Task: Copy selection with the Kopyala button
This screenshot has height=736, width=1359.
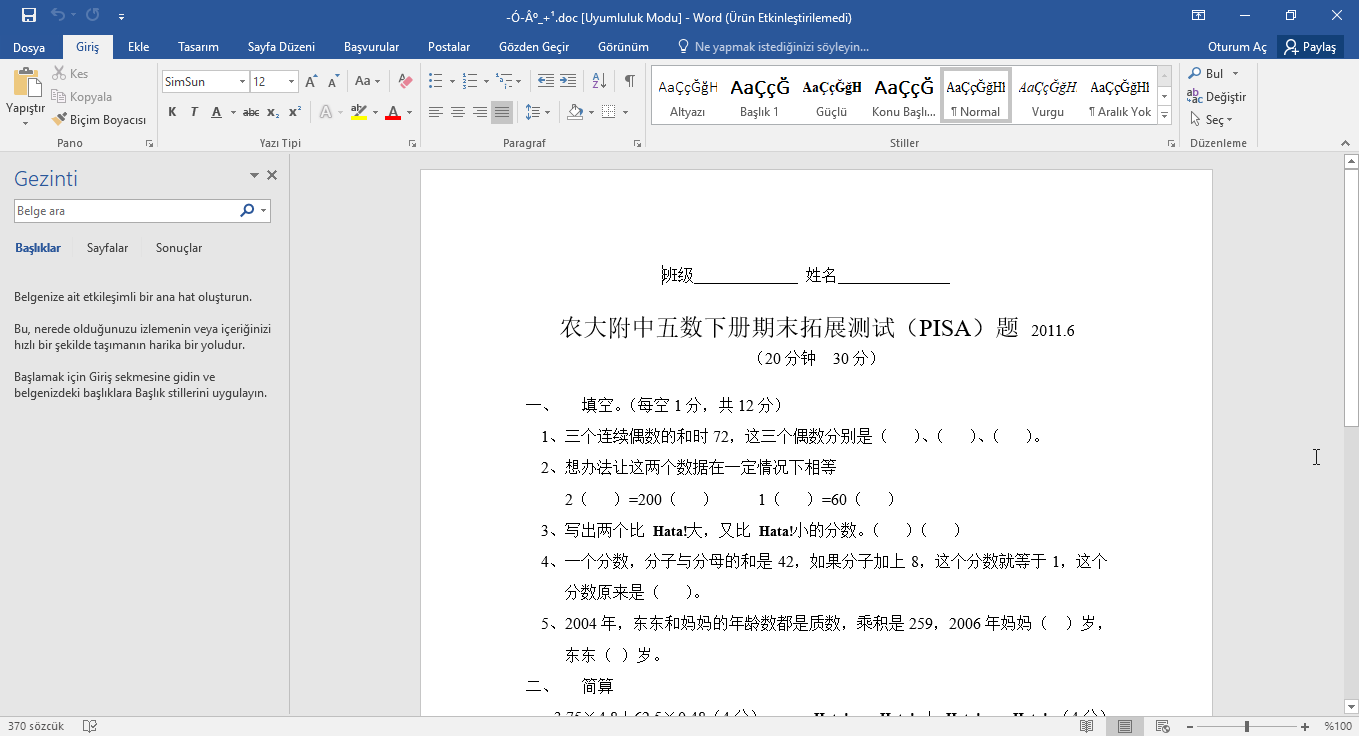Action: point(82,97)
